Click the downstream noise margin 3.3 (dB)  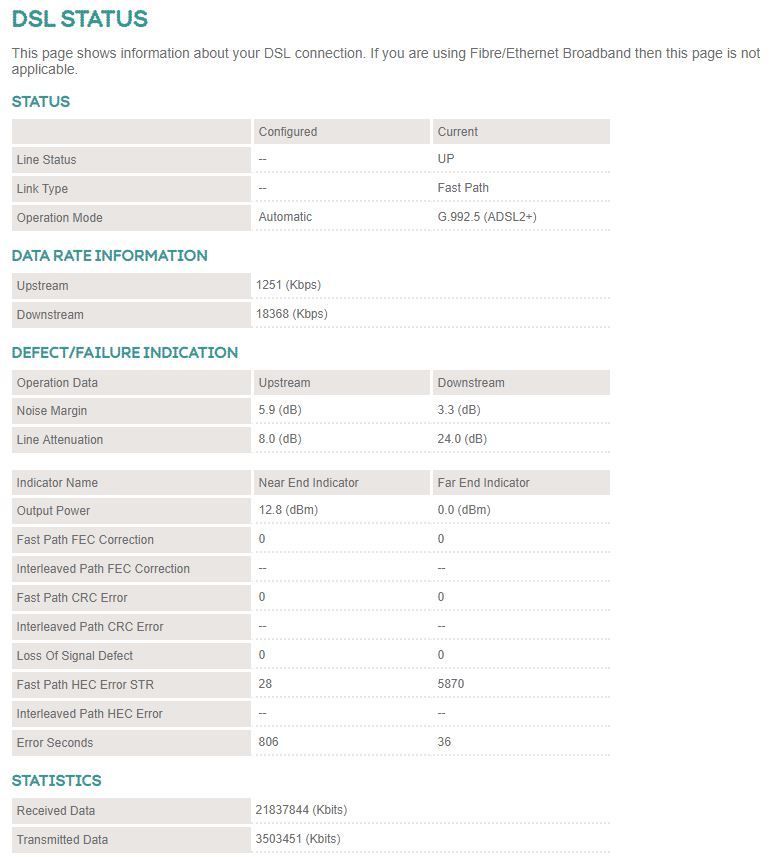459,409
